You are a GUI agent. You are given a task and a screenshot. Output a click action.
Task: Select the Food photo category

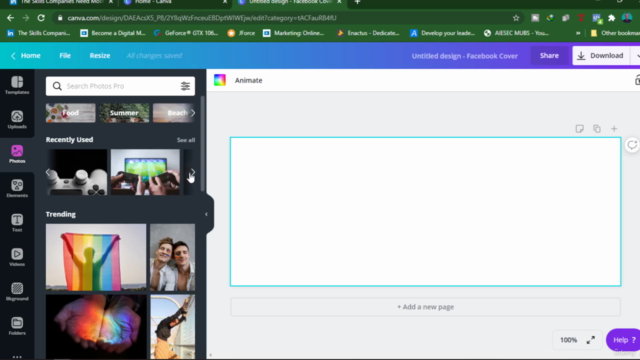71,113
